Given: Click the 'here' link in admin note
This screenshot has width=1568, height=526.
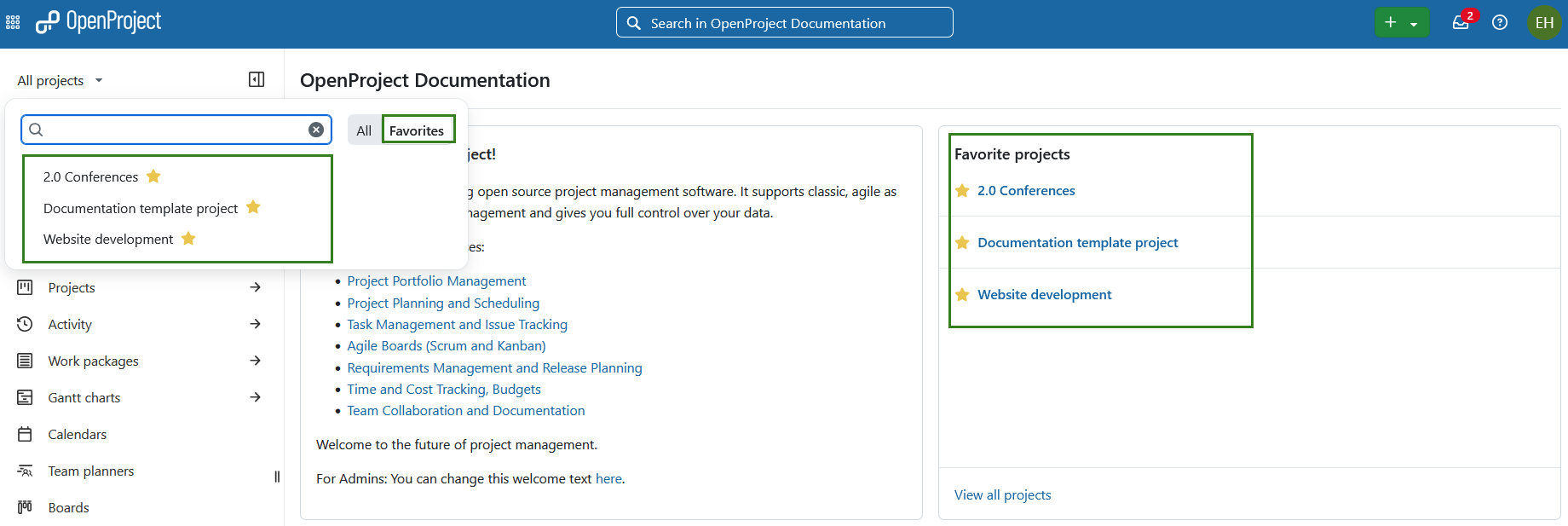Looking at the screenshot, I should pyautogui.click(x=608, y=478).
